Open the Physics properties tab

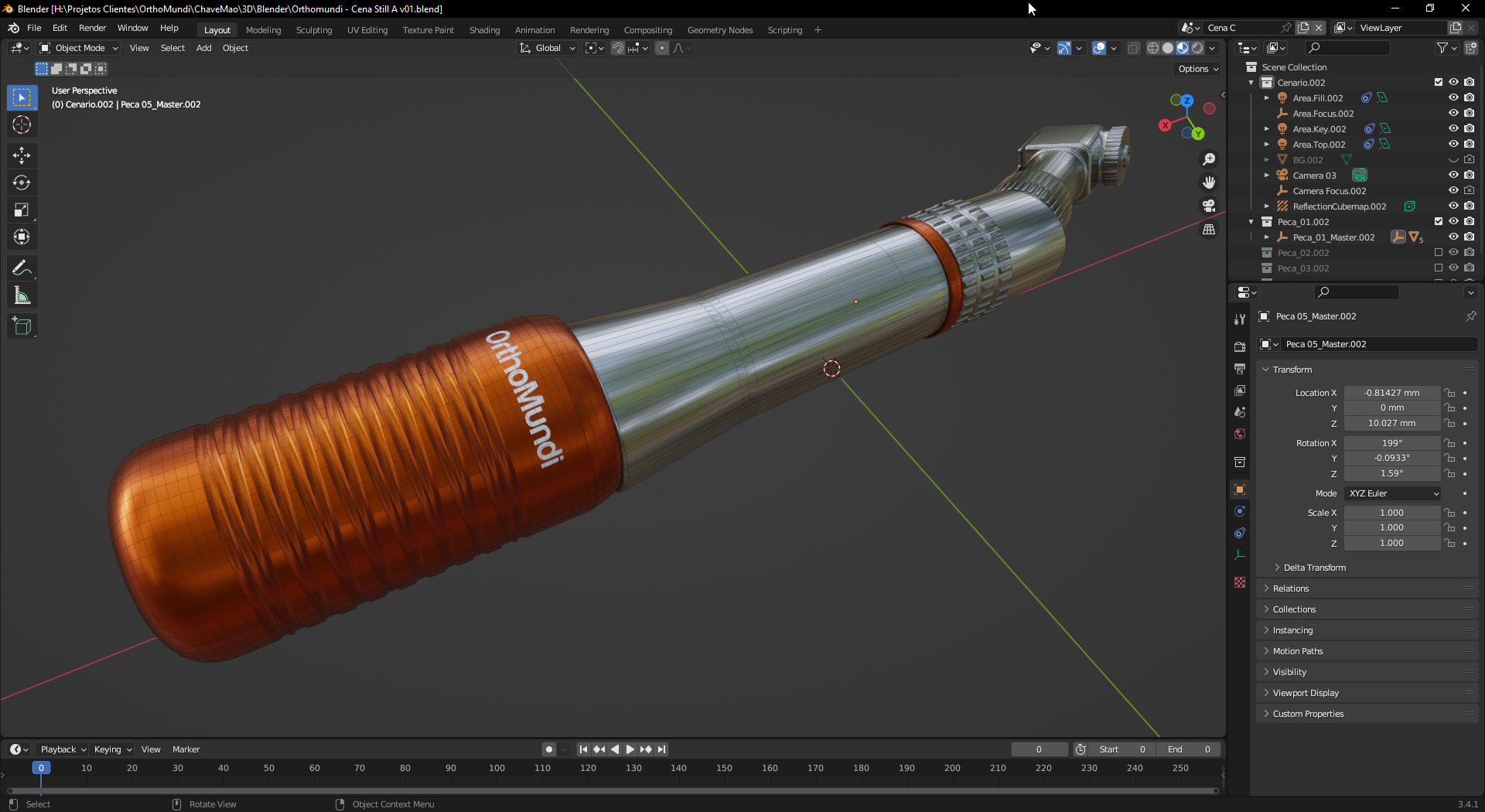pyautogui.click(x=1240, y=511)
